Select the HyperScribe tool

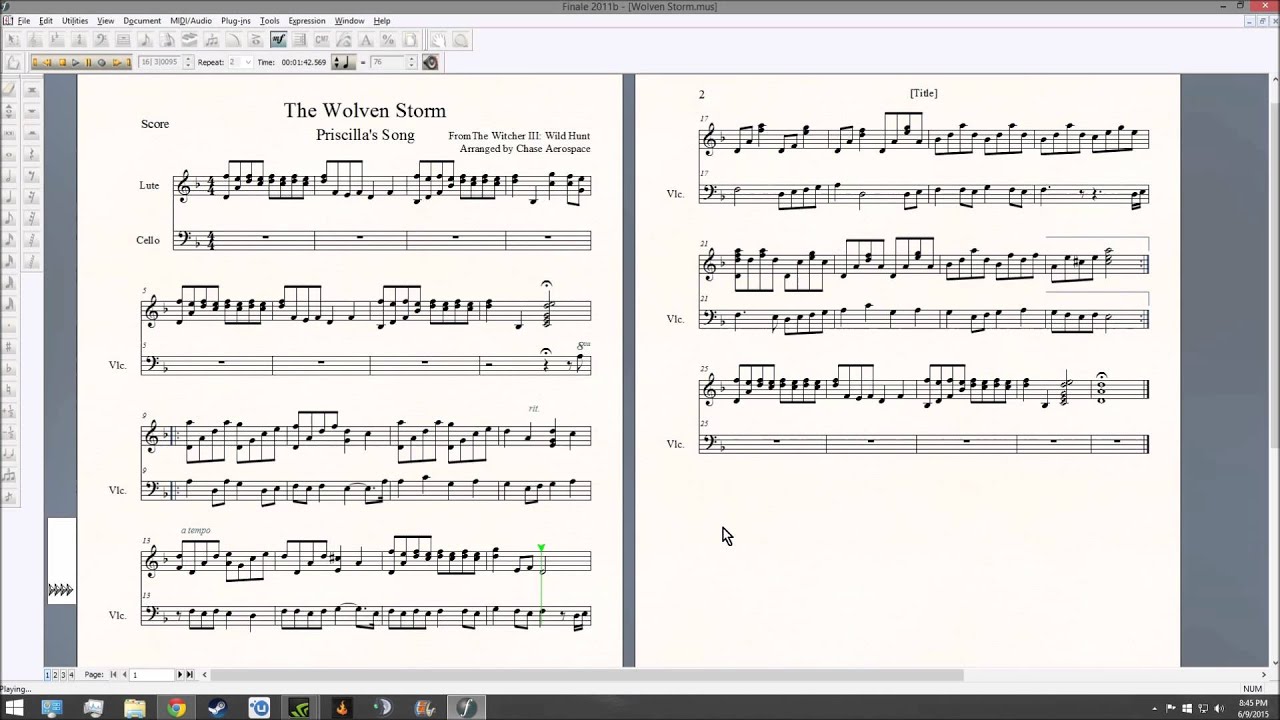pyautogui.click(x=189, y=40)
